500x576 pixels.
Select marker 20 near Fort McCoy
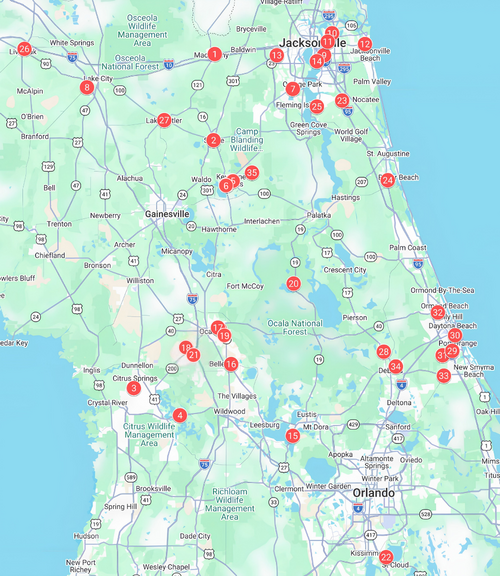click(294, 284)
